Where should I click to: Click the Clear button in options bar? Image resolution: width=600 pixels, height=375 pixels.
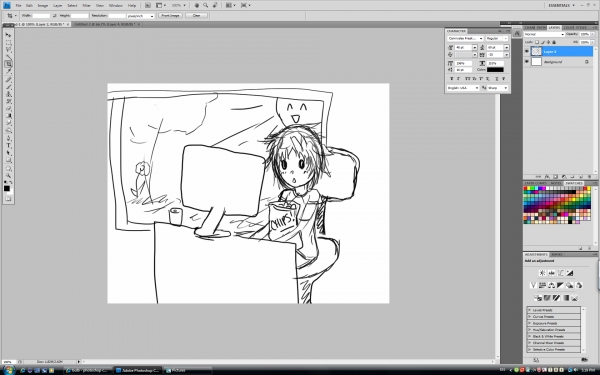[196, 15]
